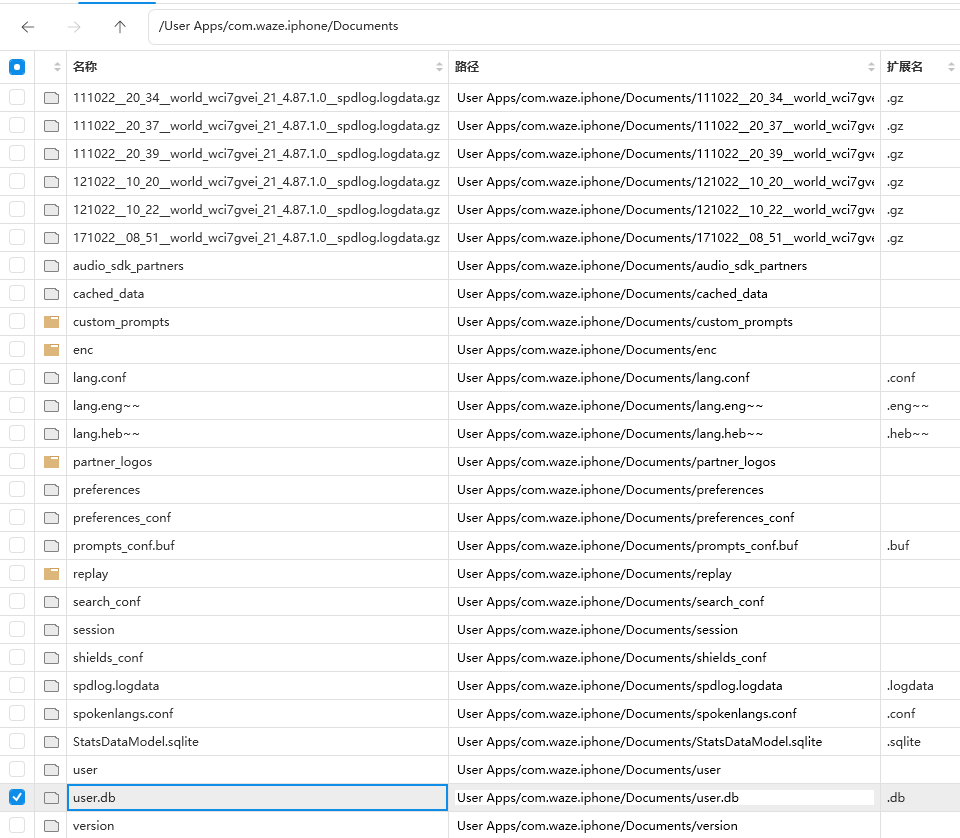Click the forward navigation arrow
Image resolution: width=960 pixels, height=838 pixels.
tap(74, 27)
